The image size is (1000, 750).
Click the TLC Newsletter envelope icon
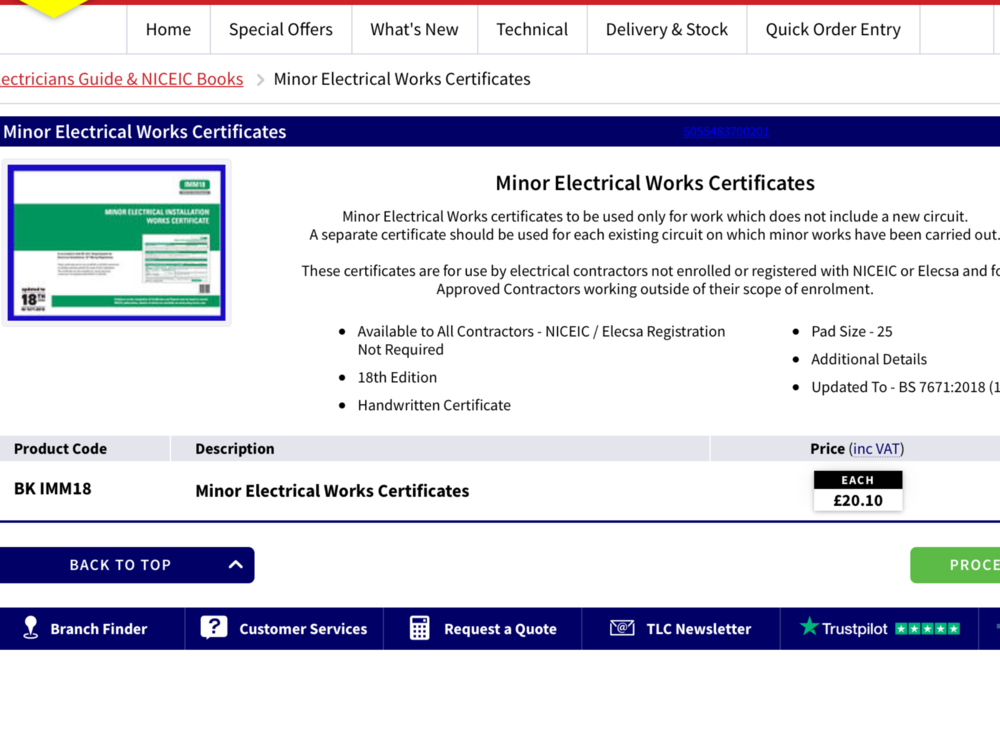coord(622,628)
